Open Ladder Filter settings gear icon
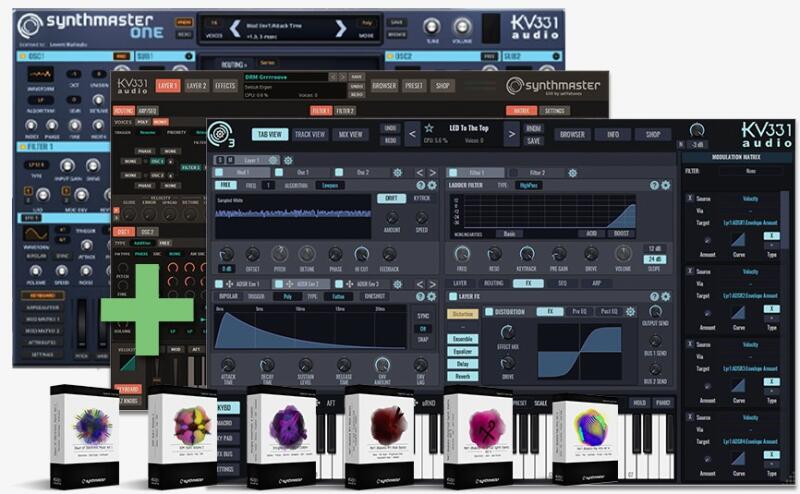This screenshot has height=494, width=800. 667,185
